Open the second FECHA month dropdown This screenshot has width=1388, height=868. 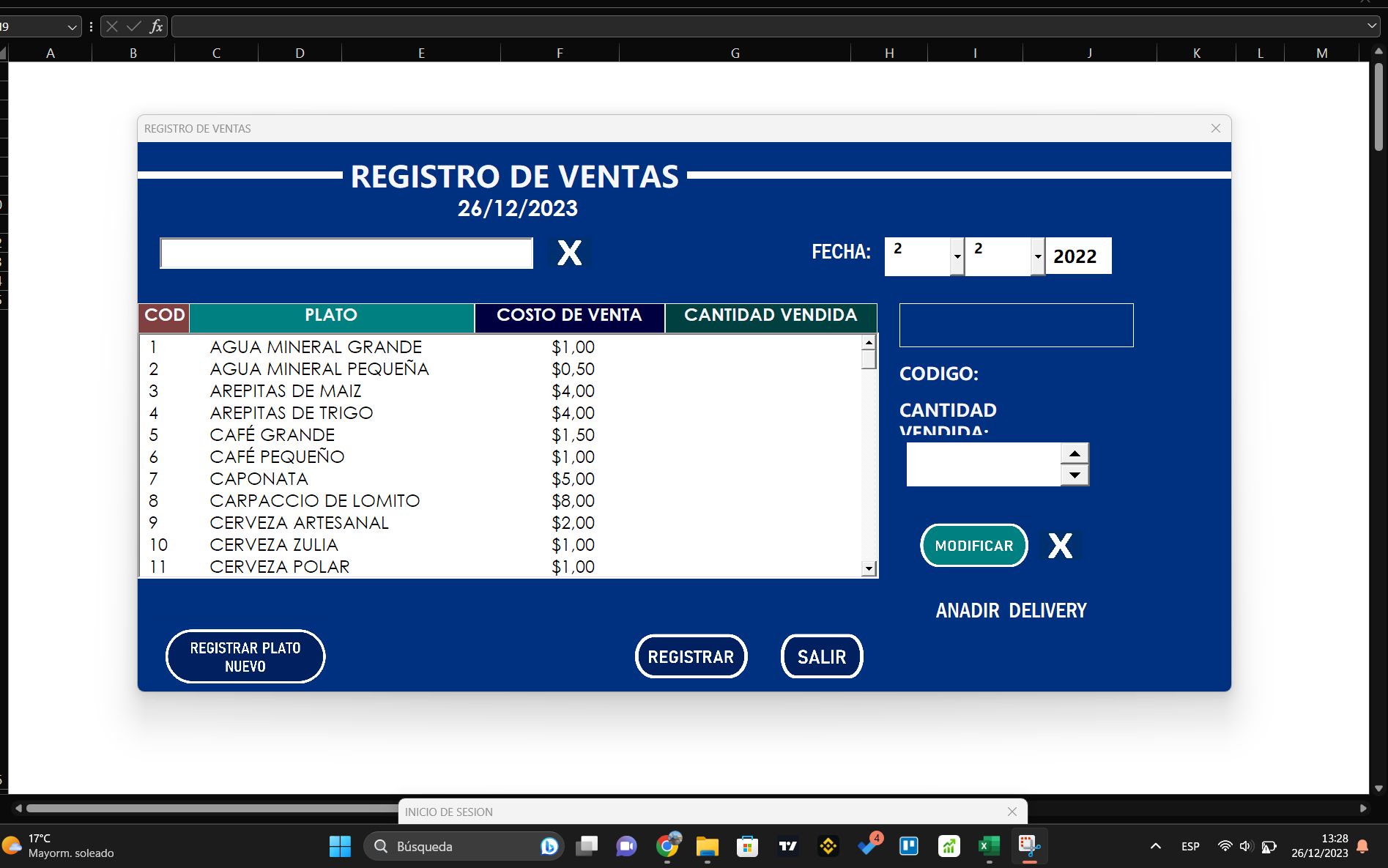(x=1037, y=257)
